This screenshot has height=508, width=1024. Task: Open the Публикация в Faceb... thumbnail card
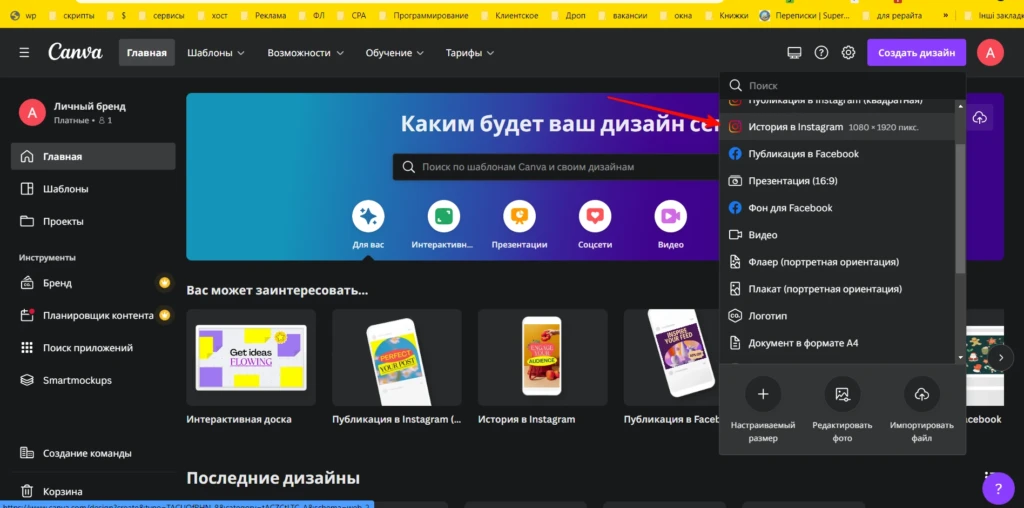(x=671, y=358)
